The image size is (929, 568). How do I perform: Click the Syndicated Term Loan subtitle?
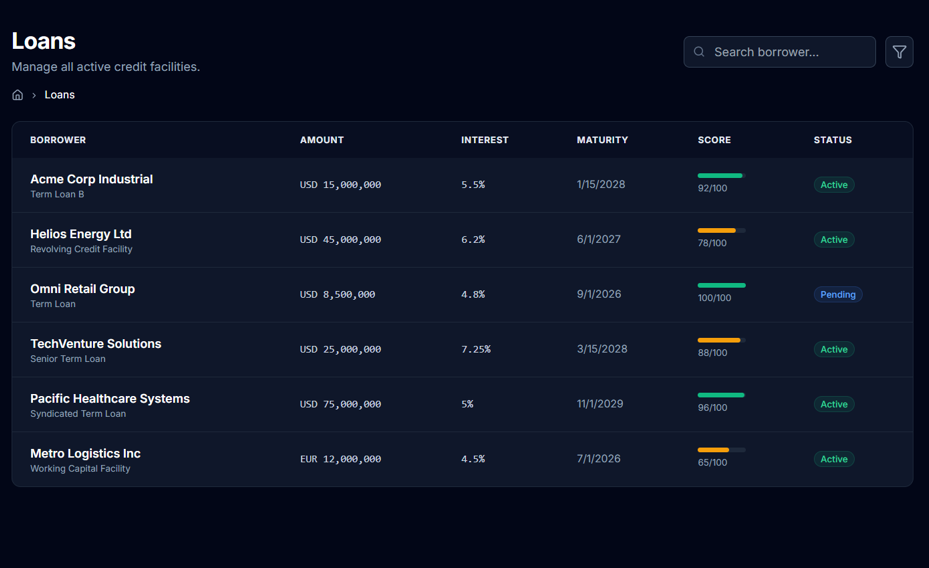click(x=78, y=414)
